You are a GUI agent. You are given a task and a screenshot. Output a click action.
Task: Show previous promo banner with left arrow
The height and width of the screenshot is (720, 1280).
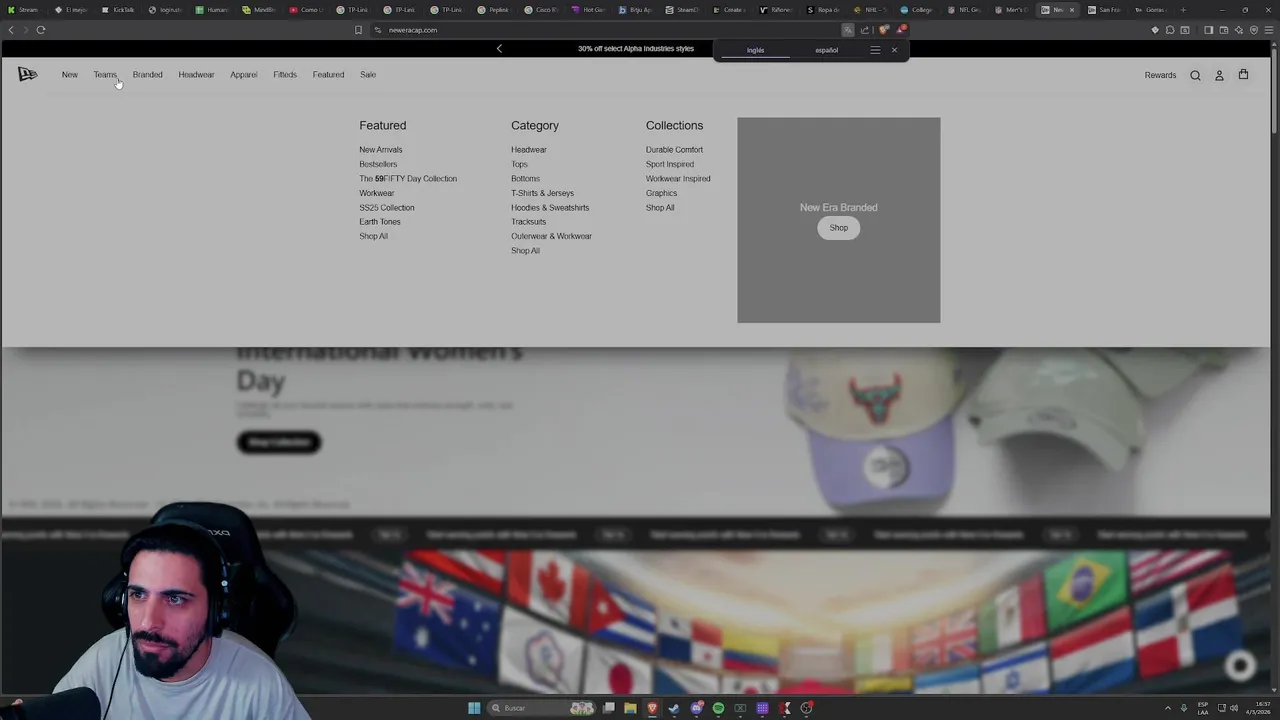coord(499,48)
